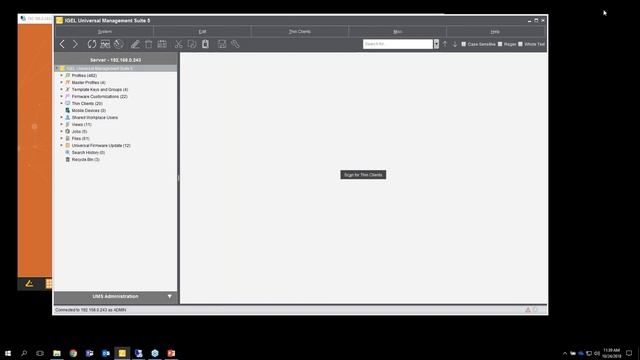This screenshot has width=640, height=360.
Task: Expand Template Keys and Groups node
Action: pyautogui.click(x=62, y=89)
